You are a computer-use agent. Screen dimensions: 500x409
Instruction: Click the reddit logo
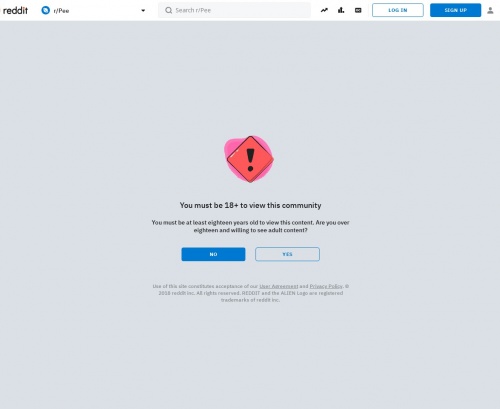15,10
